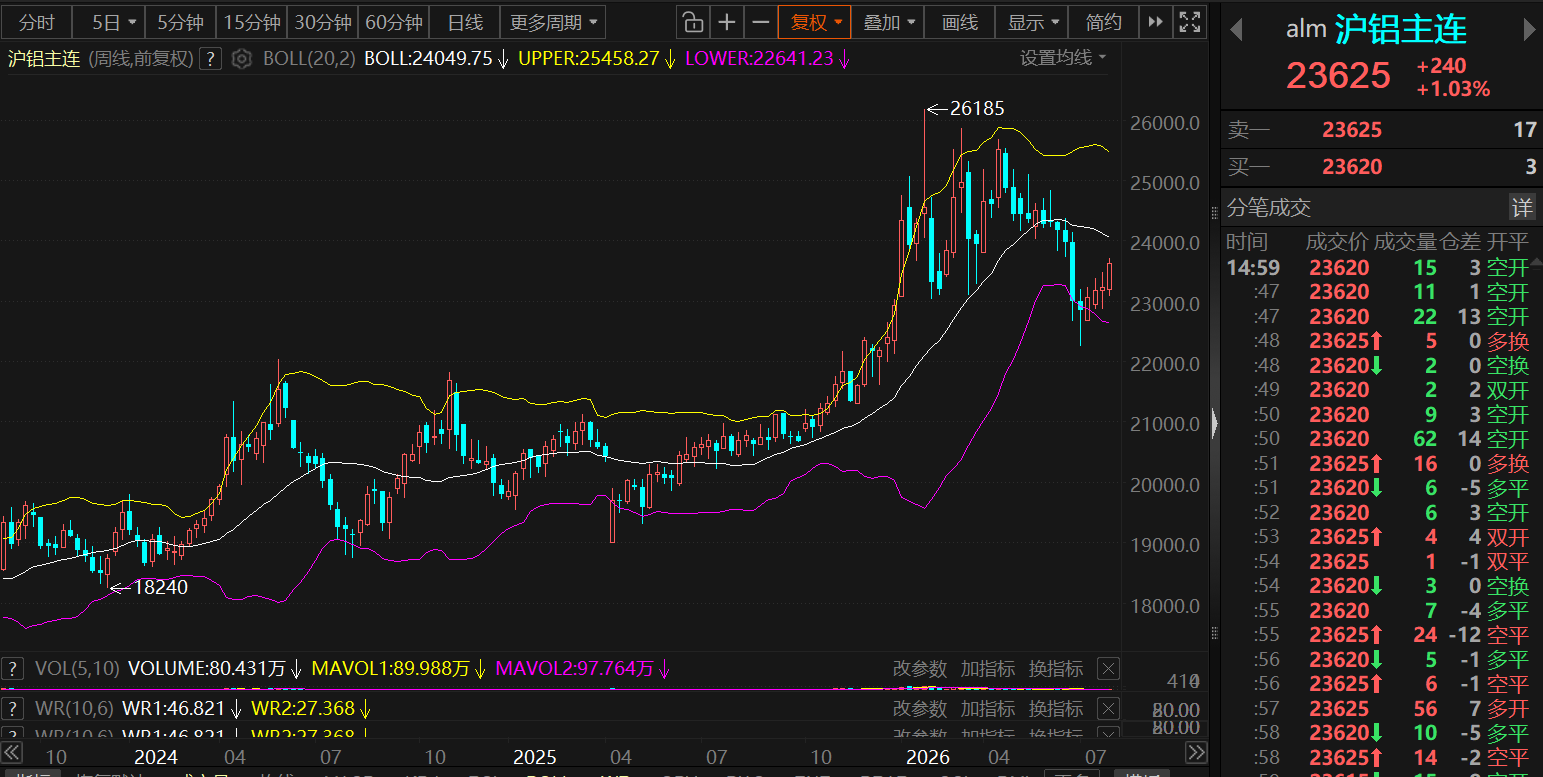Click 改参数 for VOL indicator
Viewport: 1543px width, 777px height.
tap(919, 669)
